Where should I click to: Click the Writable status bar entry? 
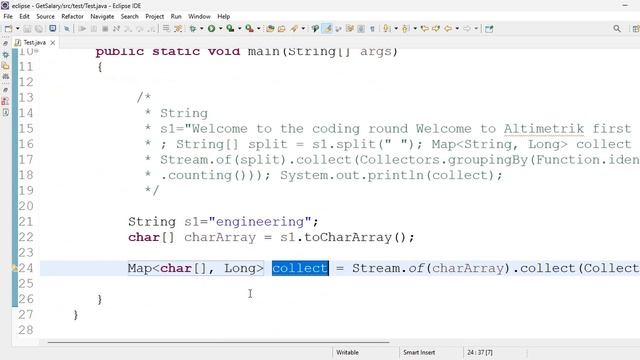(347, 352)
